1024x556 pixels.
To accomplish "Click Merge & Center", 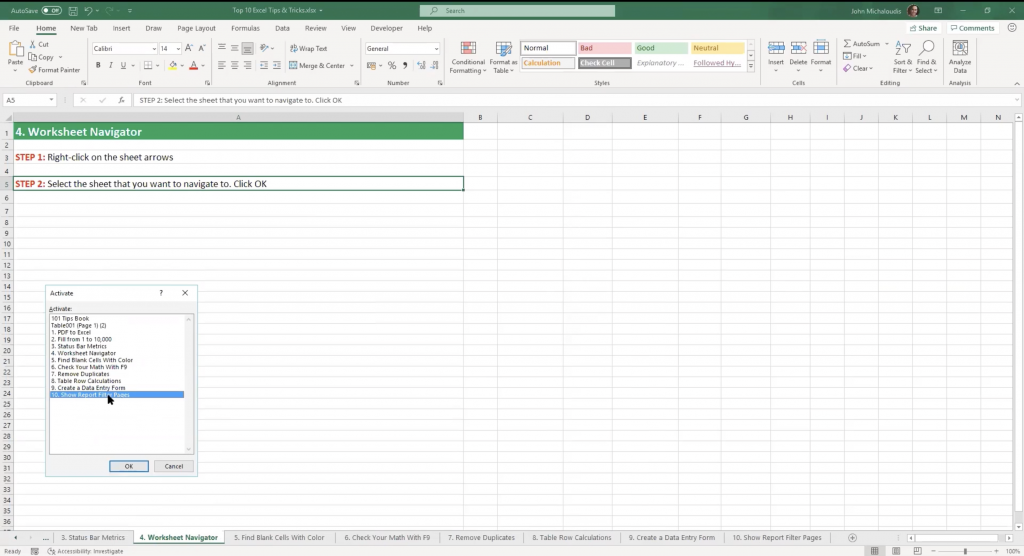I will (317, 65).
